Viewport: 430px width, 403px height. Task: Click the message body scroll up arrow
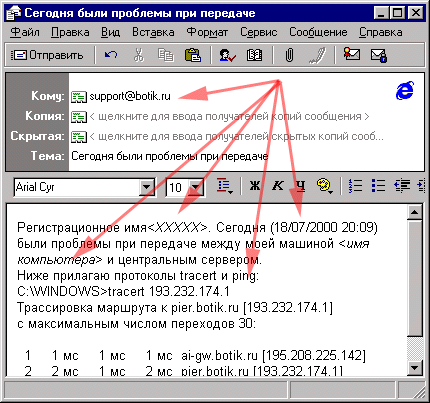point(415,213)
